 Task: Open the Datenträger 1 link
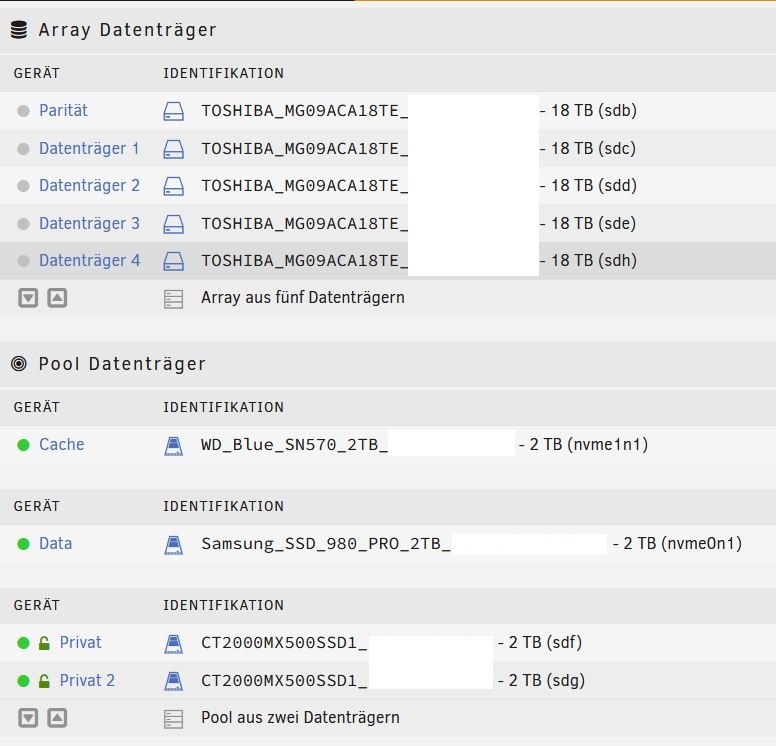89,149
